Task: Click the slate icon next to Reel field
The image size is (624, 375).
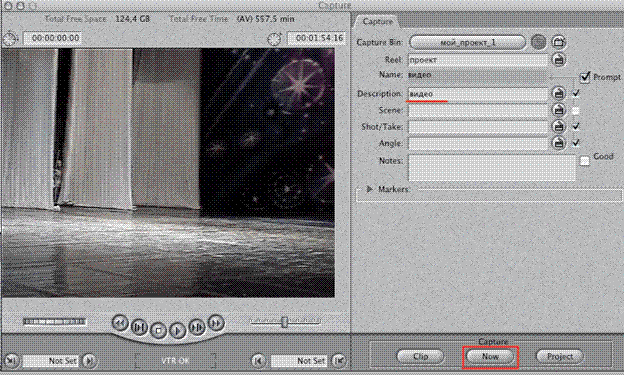Action: coord(559,60)
